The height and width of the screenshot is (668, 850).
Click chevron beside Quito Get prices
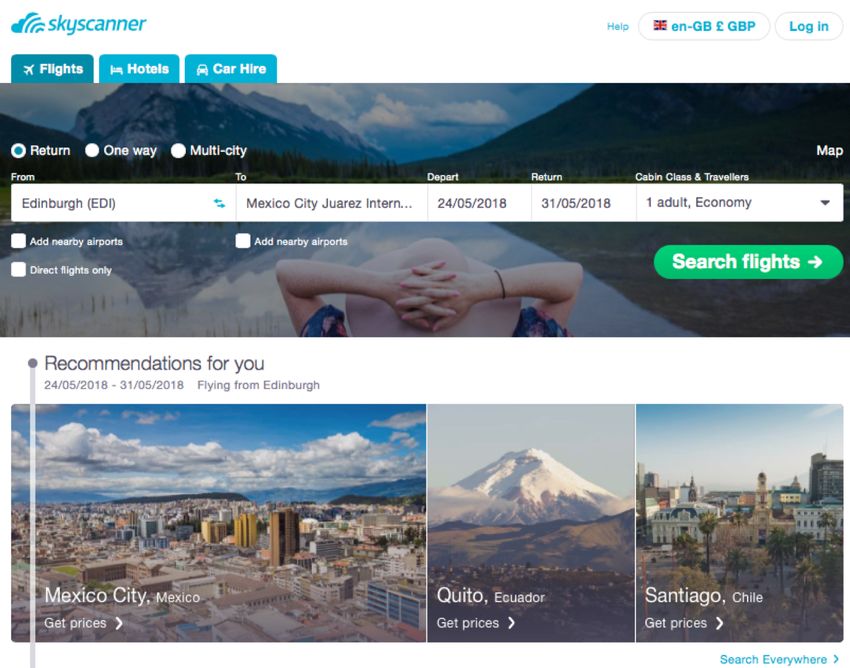511,623
